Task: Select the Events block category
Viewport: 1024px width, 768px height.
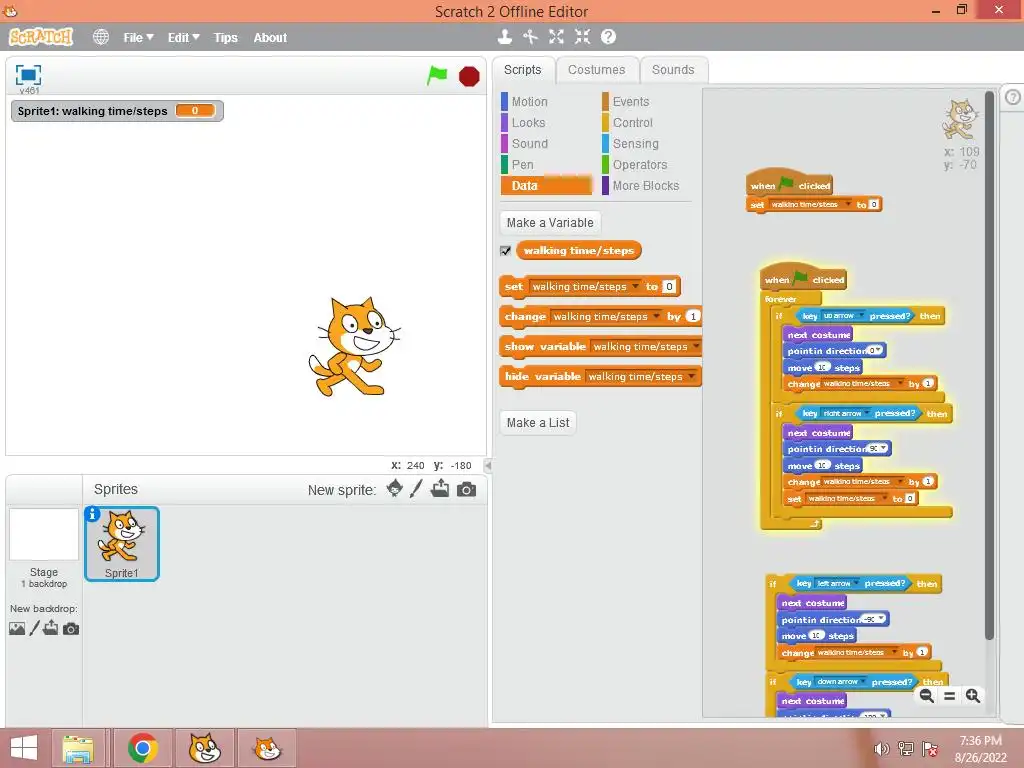Action: 631,102
